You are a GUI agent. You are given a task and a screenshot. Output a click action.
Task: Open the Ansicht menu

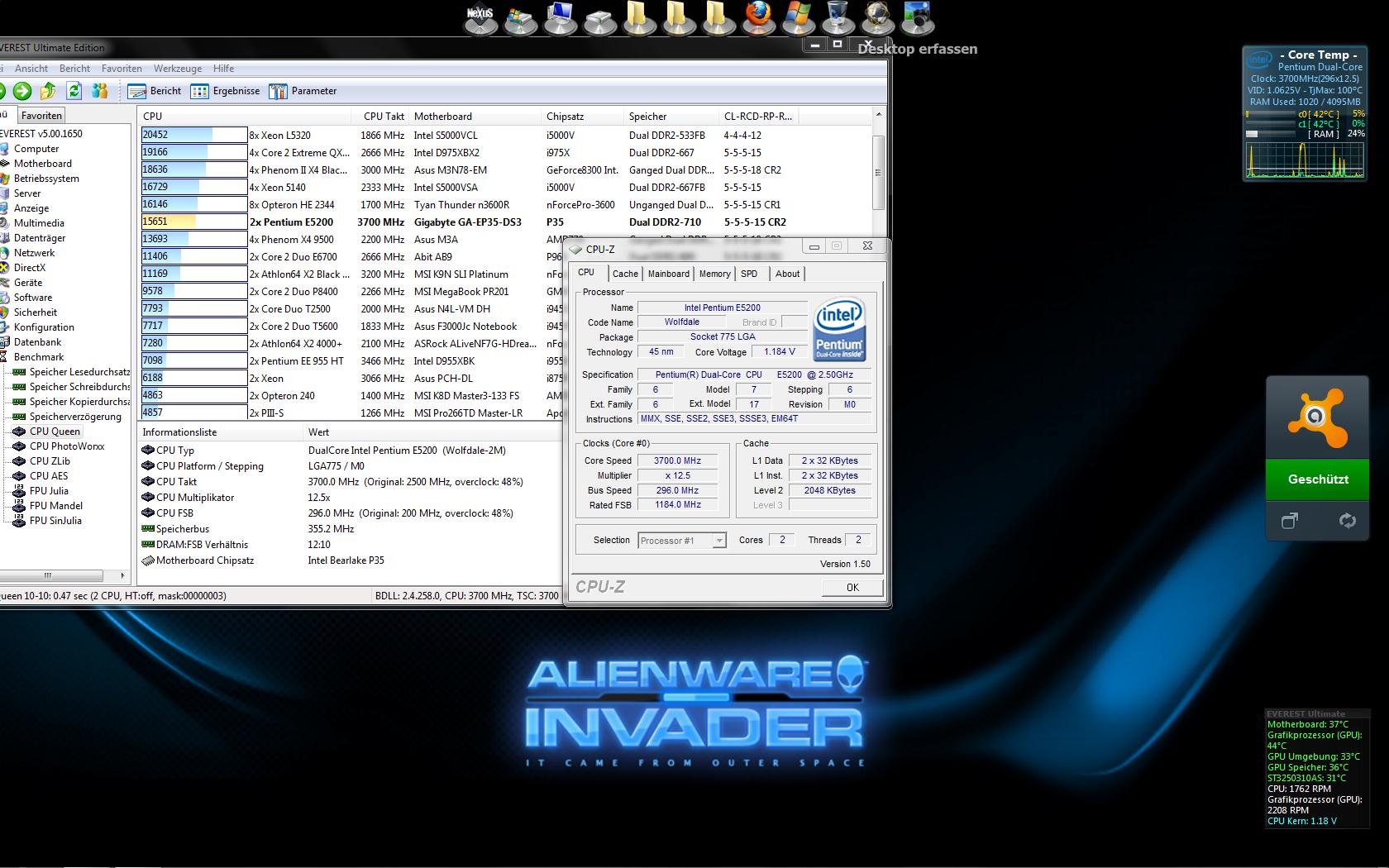click(31, 69)
